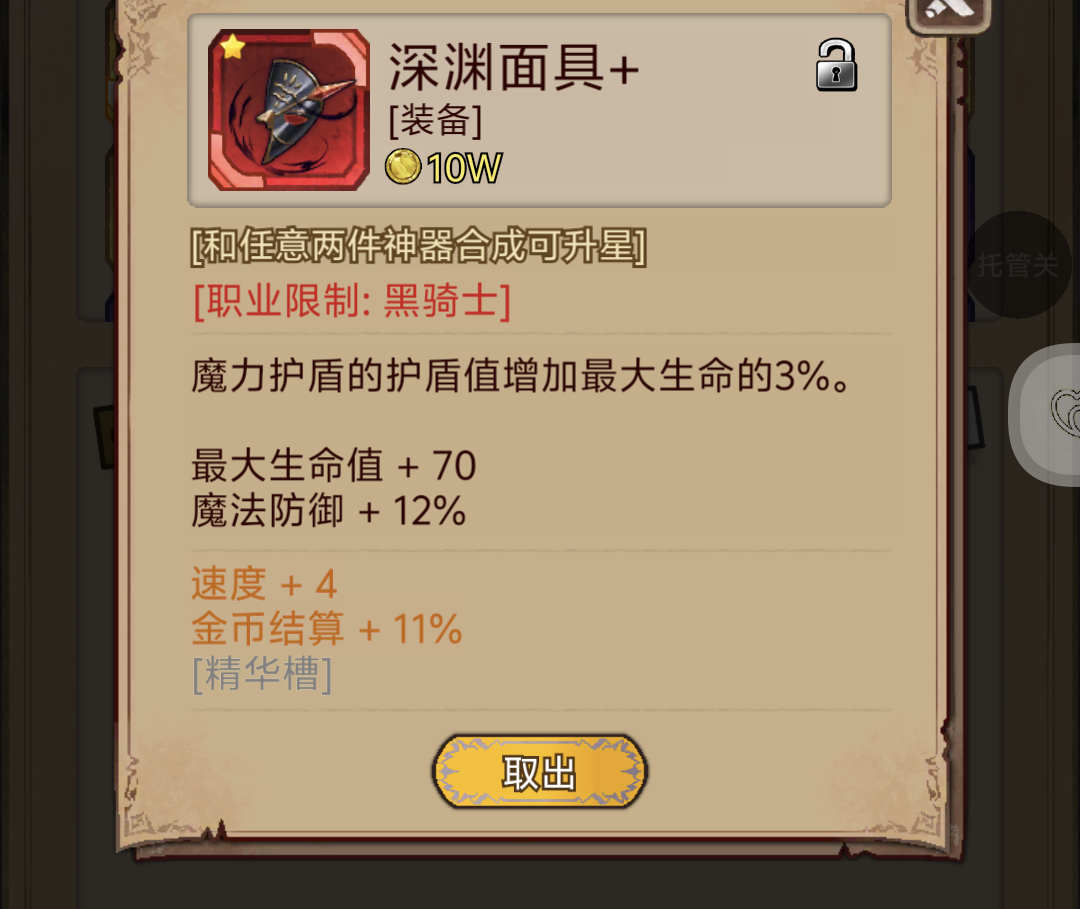Viewport: 1080px width, 909px height.
Task: Click the [装备] equipment category label
Action: (x=435, y=121)
